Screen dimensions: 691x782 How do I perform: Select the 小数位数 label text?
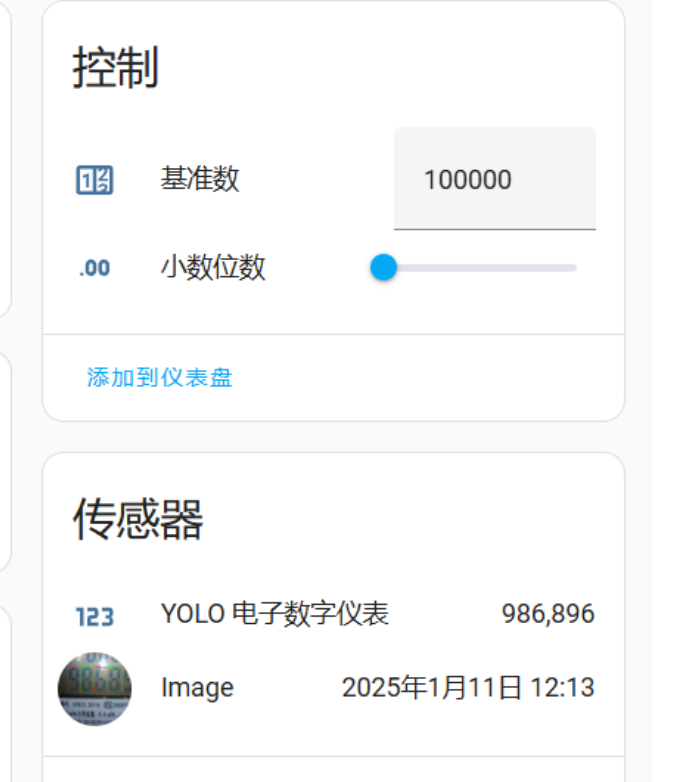click(x=213, y=268)
